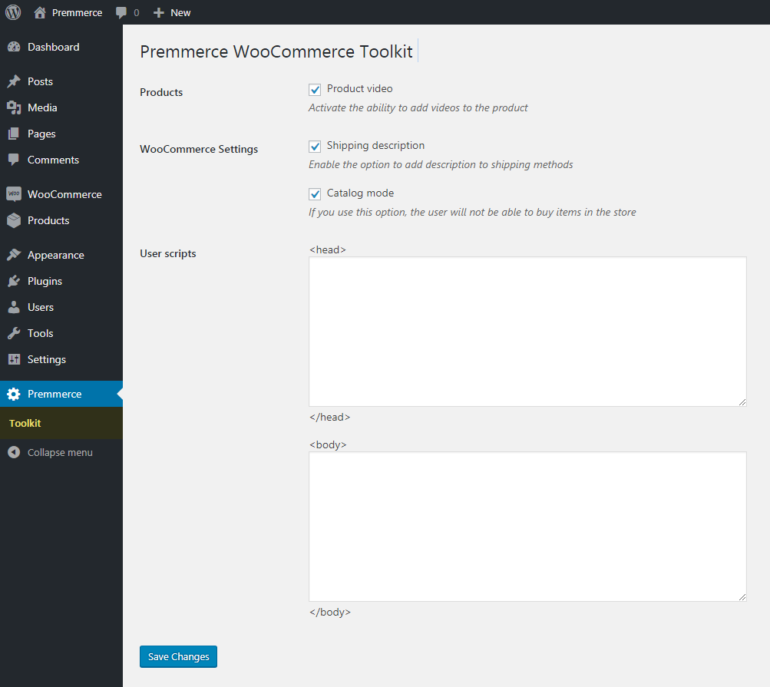Open Dashboard via its gauge icon

14,47
